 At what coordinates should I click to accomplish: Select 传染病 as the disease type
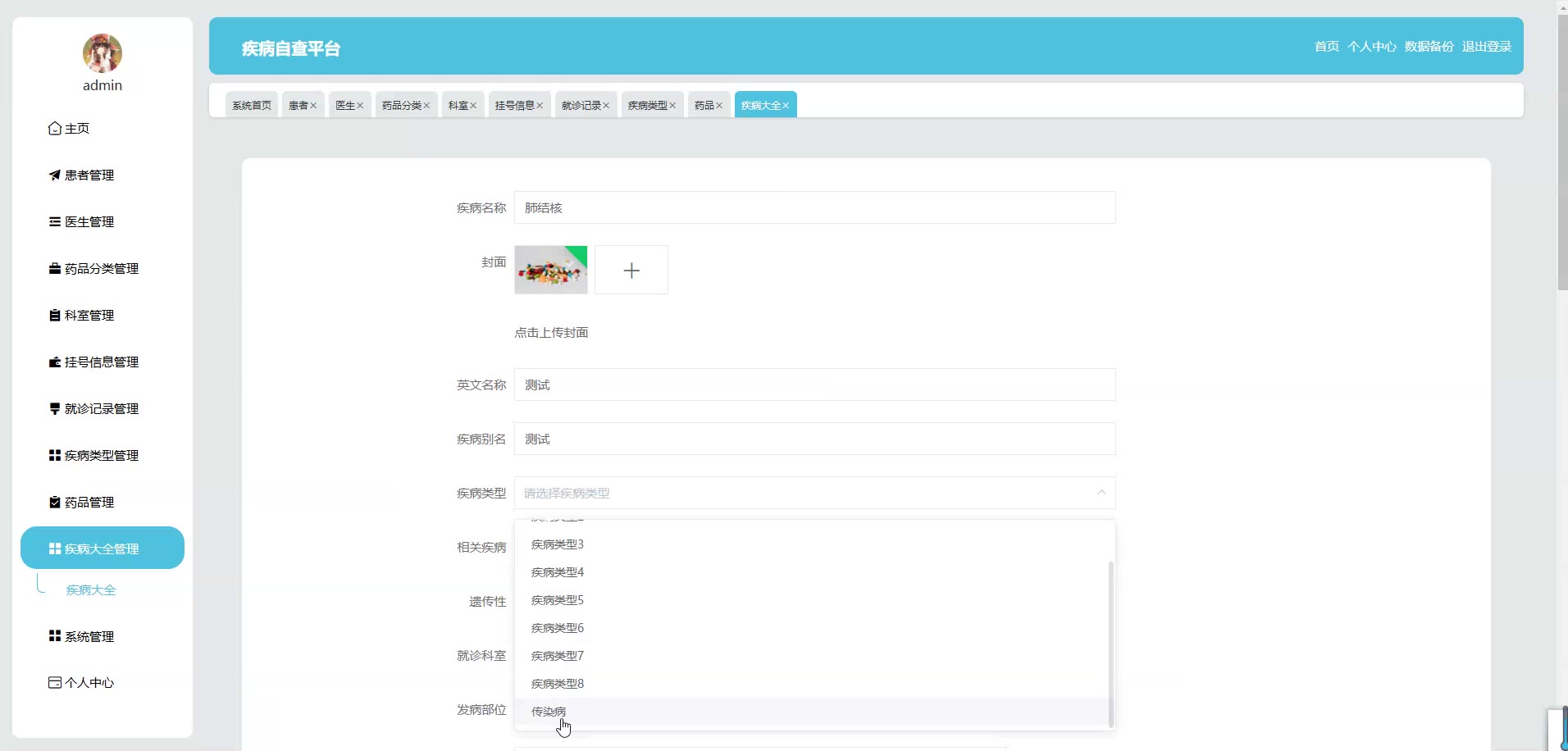(814, 712)
